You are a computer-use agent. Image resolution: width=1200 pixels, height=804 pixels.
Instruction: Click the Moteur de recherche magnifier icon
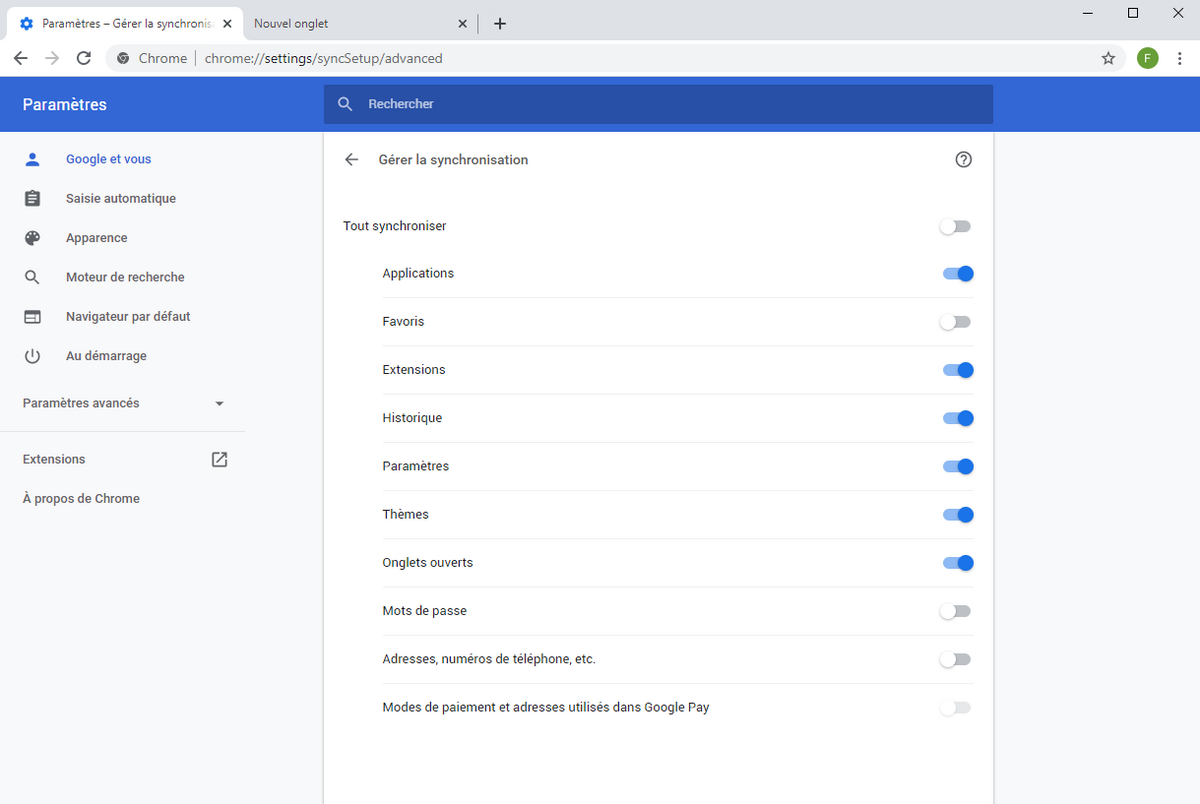coord(33,277)
